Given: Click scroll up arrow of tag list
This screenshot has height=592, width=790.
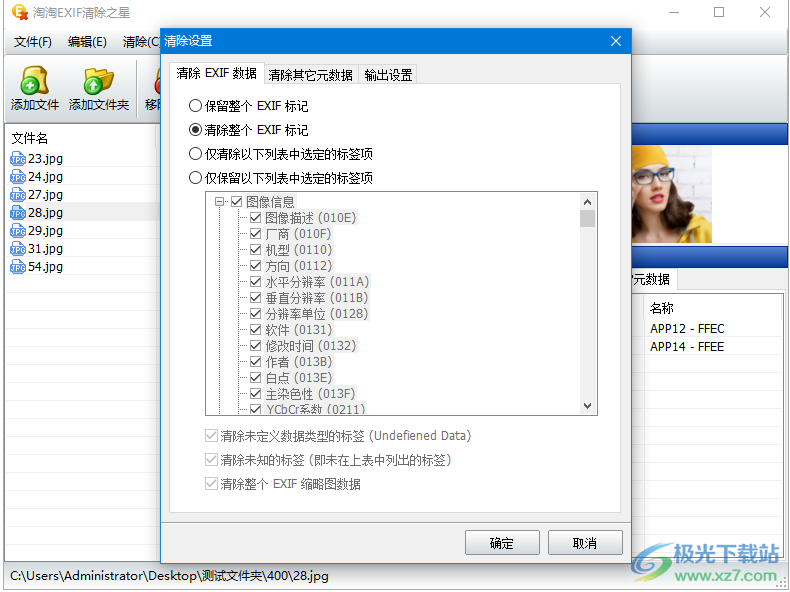Looking at the screenshot, I should (588, 201).
